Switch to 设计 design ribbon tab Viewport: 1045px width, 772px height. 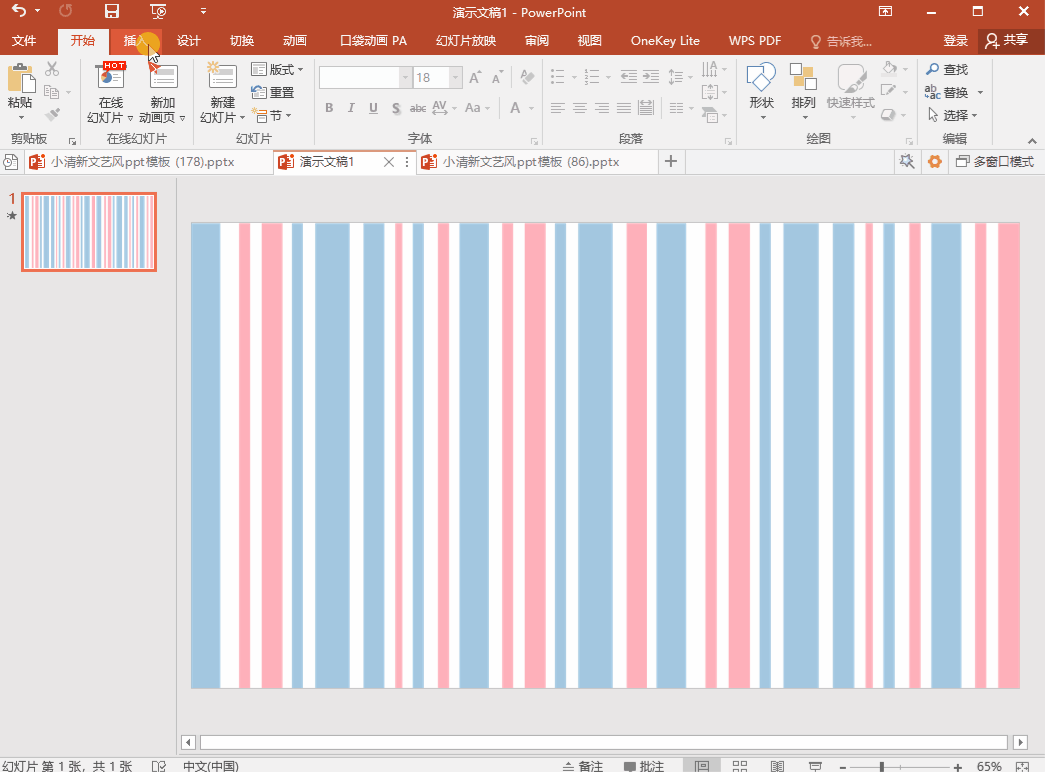click(x=189, y=41)
